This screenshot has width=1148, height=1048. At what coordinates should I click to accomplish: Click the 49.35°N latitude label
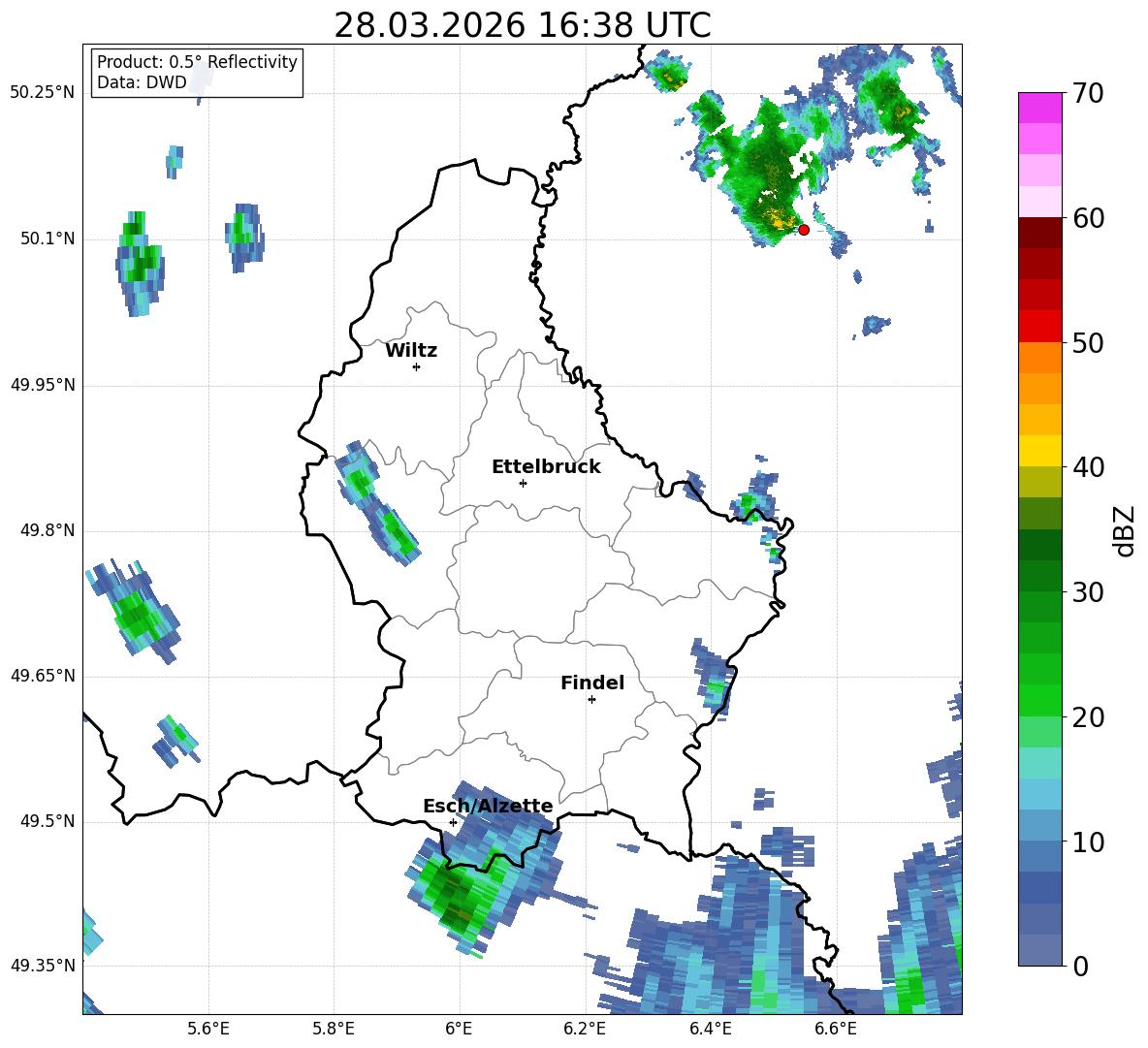click(42, 966)
